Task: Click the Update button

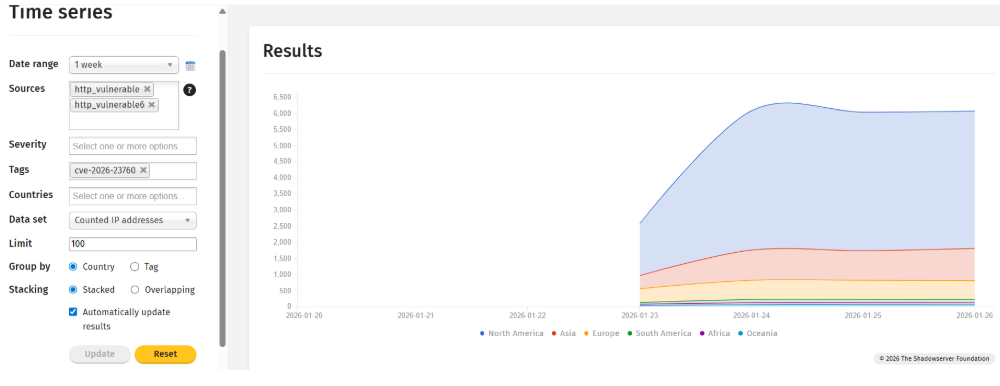Action: tap(99, 354)
